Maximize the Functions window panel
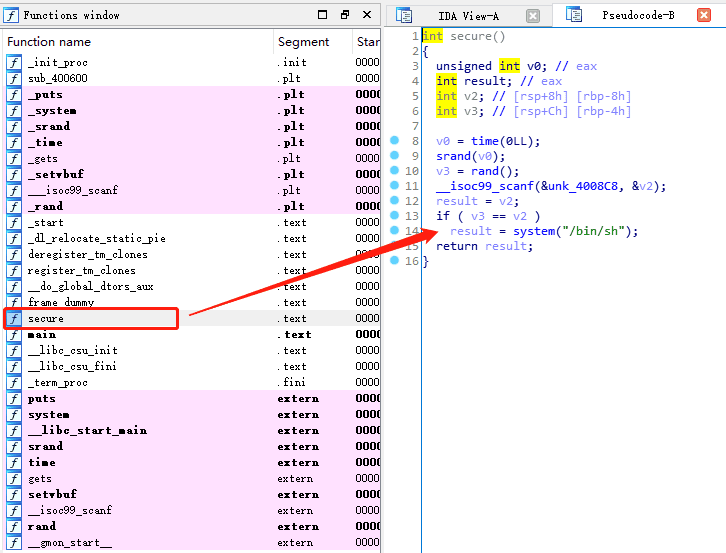Image resolution: width=726 pixels, height=553 pixels. point(323,15)
